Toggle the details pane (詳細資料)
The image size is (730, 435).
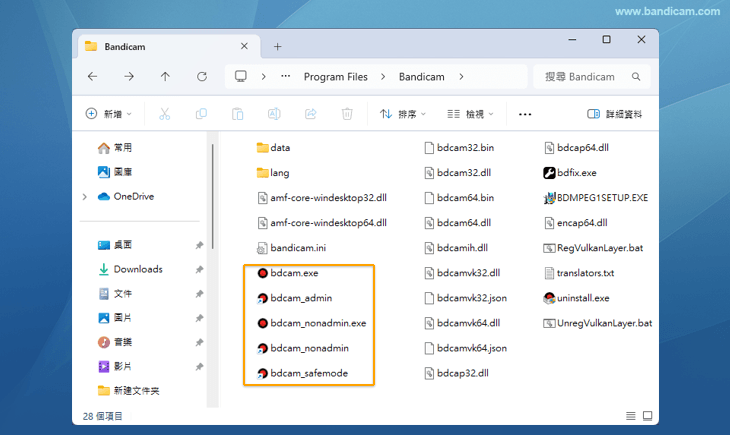615,114
